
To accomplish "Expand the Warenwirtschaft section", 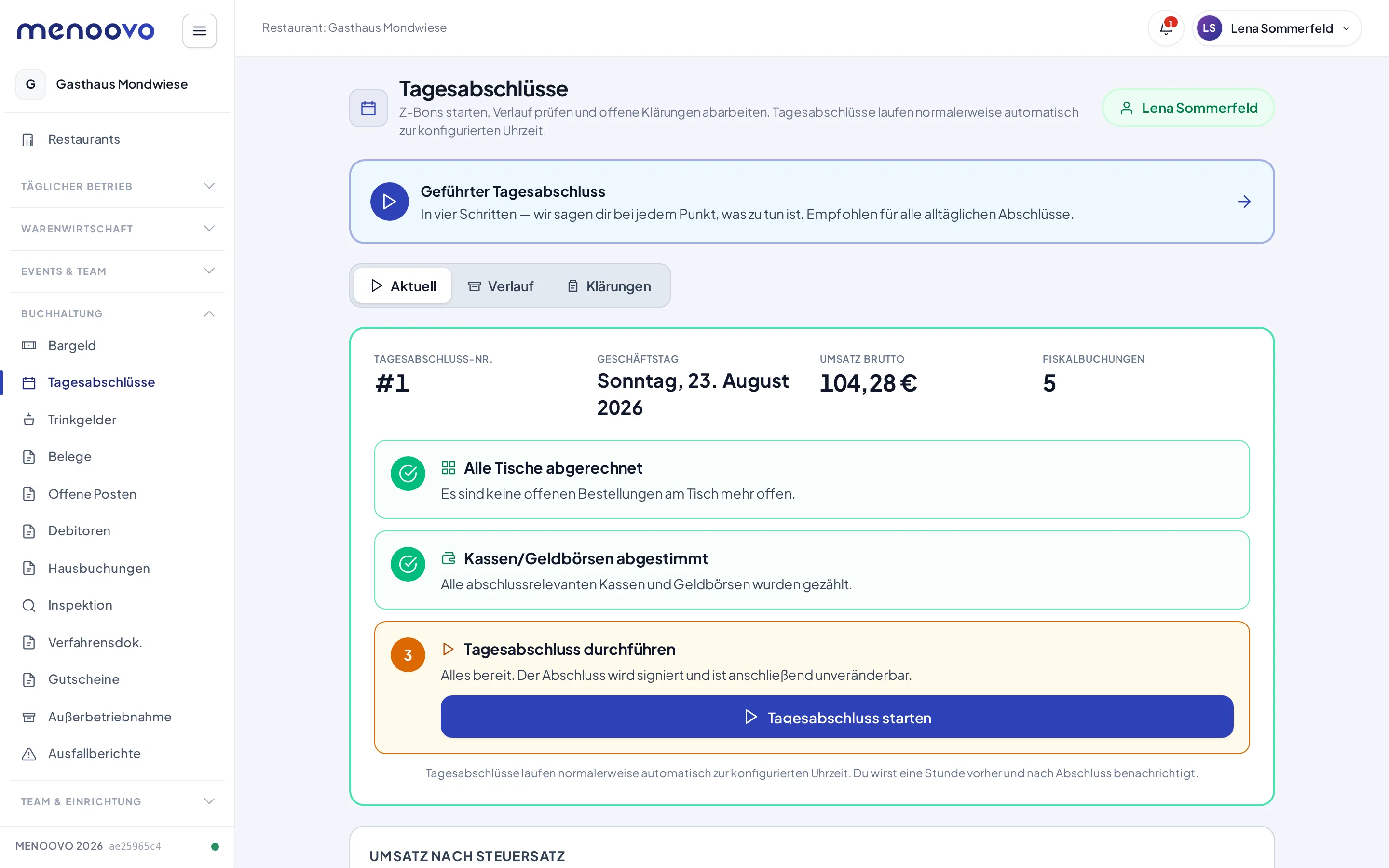I will point(117,229).
